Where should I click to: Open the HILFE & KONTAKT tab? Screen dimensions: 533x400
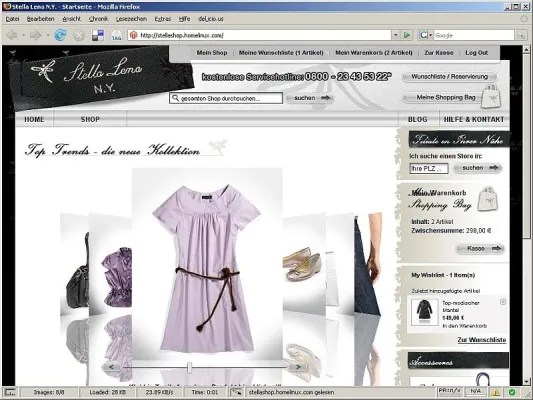pyautogui.click(x=474, y=119)
